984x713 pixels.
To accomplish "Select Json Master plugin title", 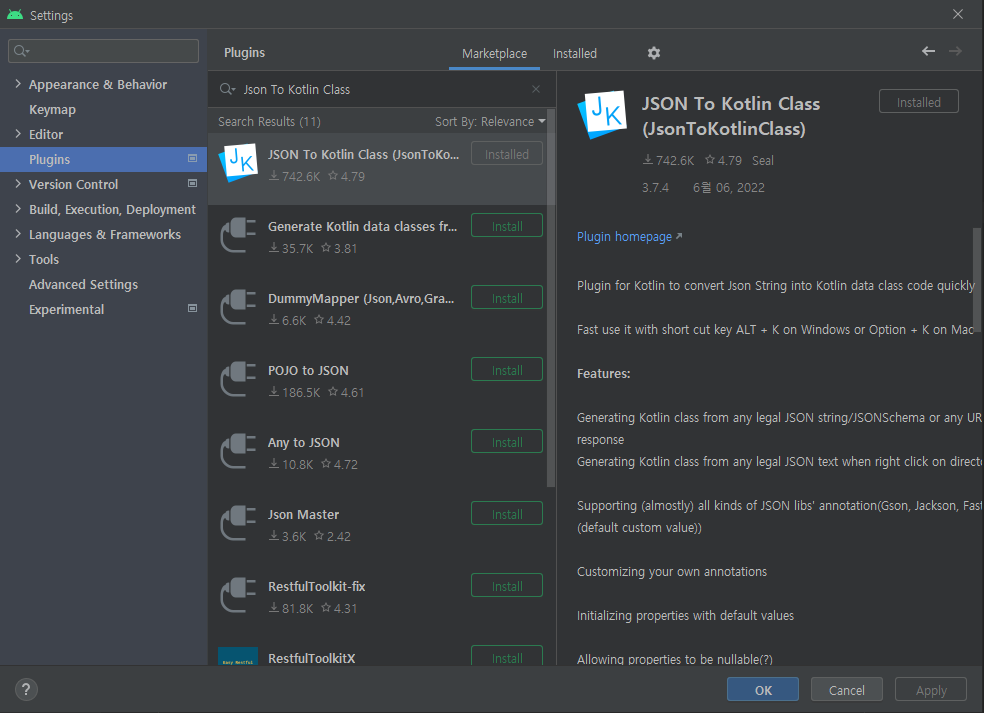I will point(303,515).
